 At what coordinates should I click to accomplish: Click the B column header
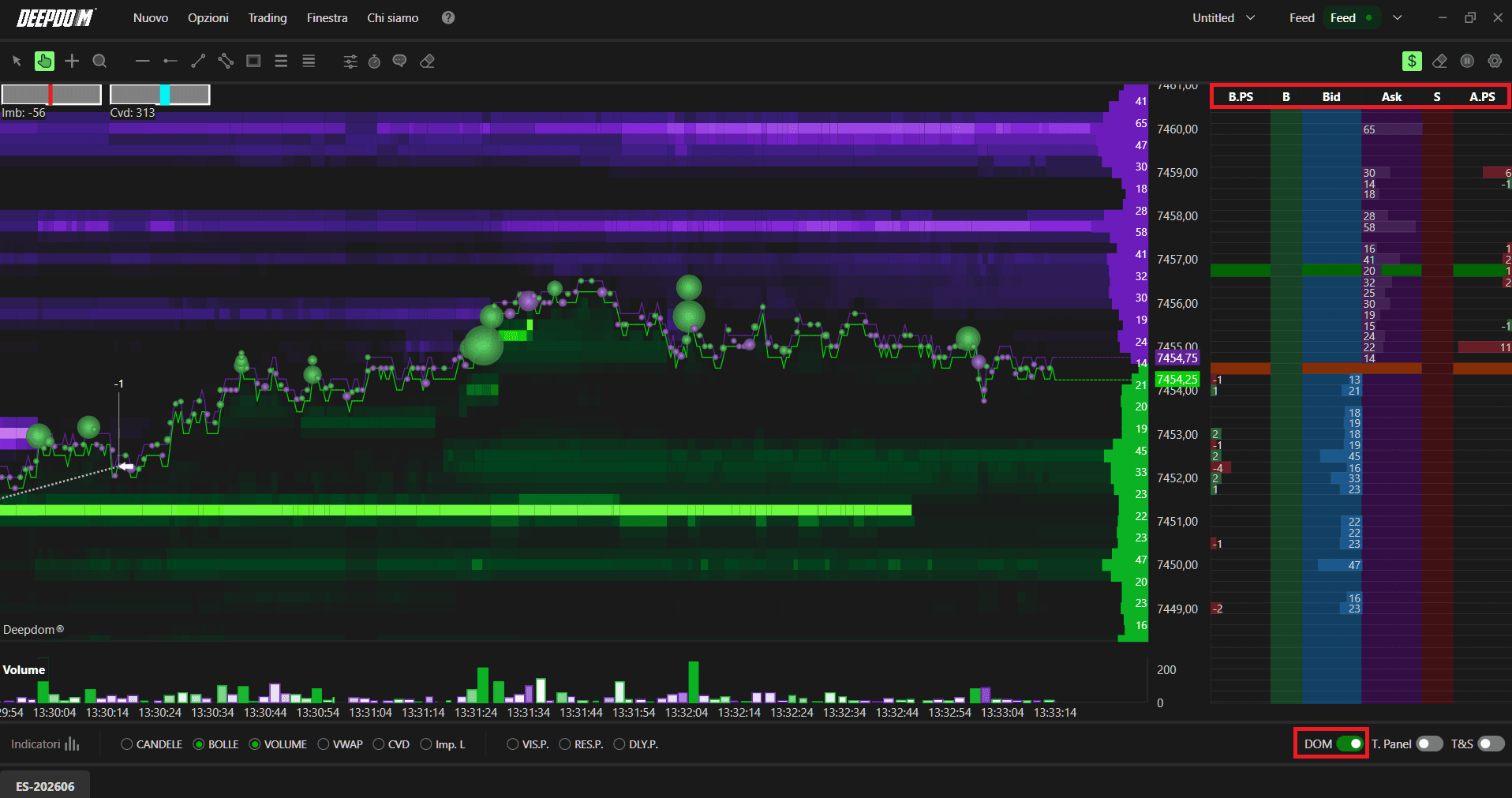point(1286,96)
